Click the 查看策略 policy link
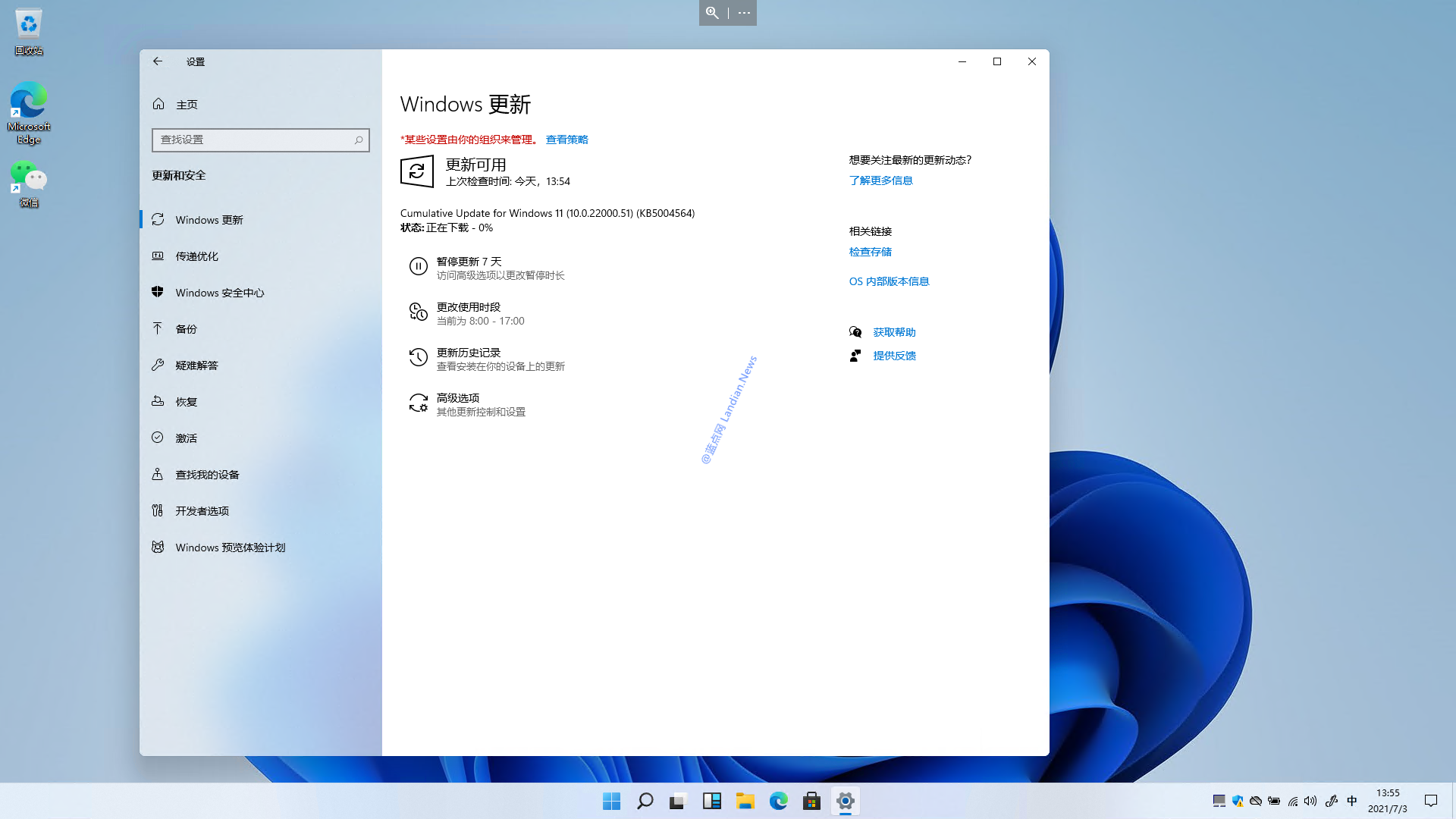Screen dimensions: 1456x819 (x=566, y=140)
